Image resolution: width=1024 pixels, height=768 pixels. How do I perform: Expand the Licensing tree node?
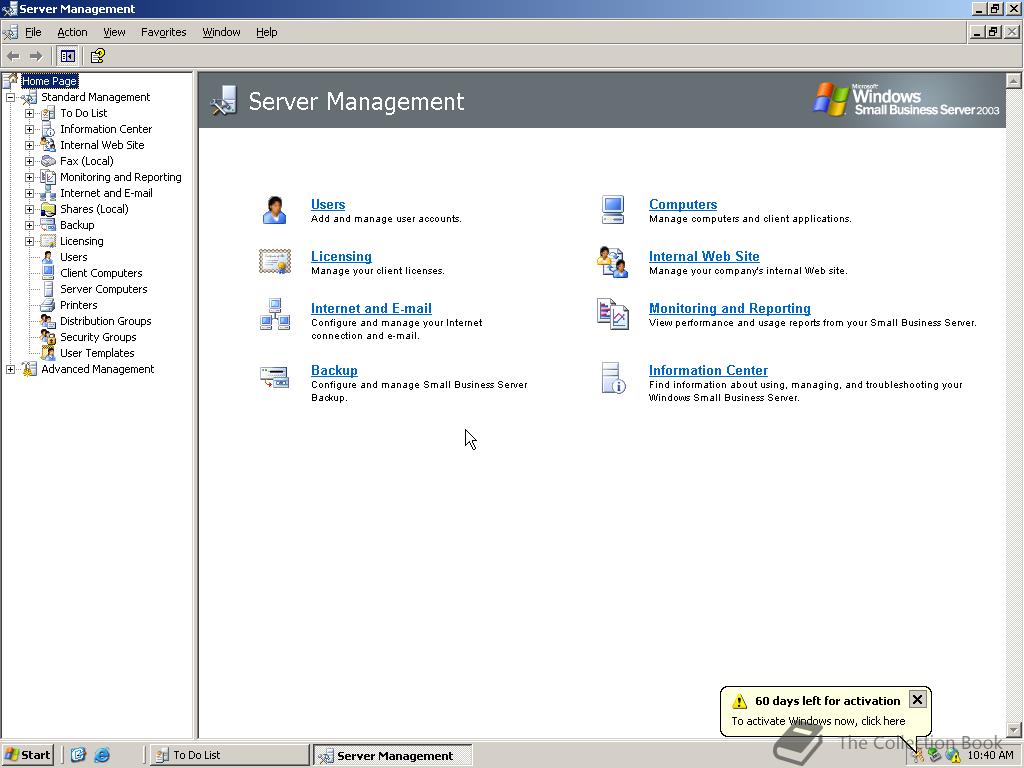click(x=29, y=242)
